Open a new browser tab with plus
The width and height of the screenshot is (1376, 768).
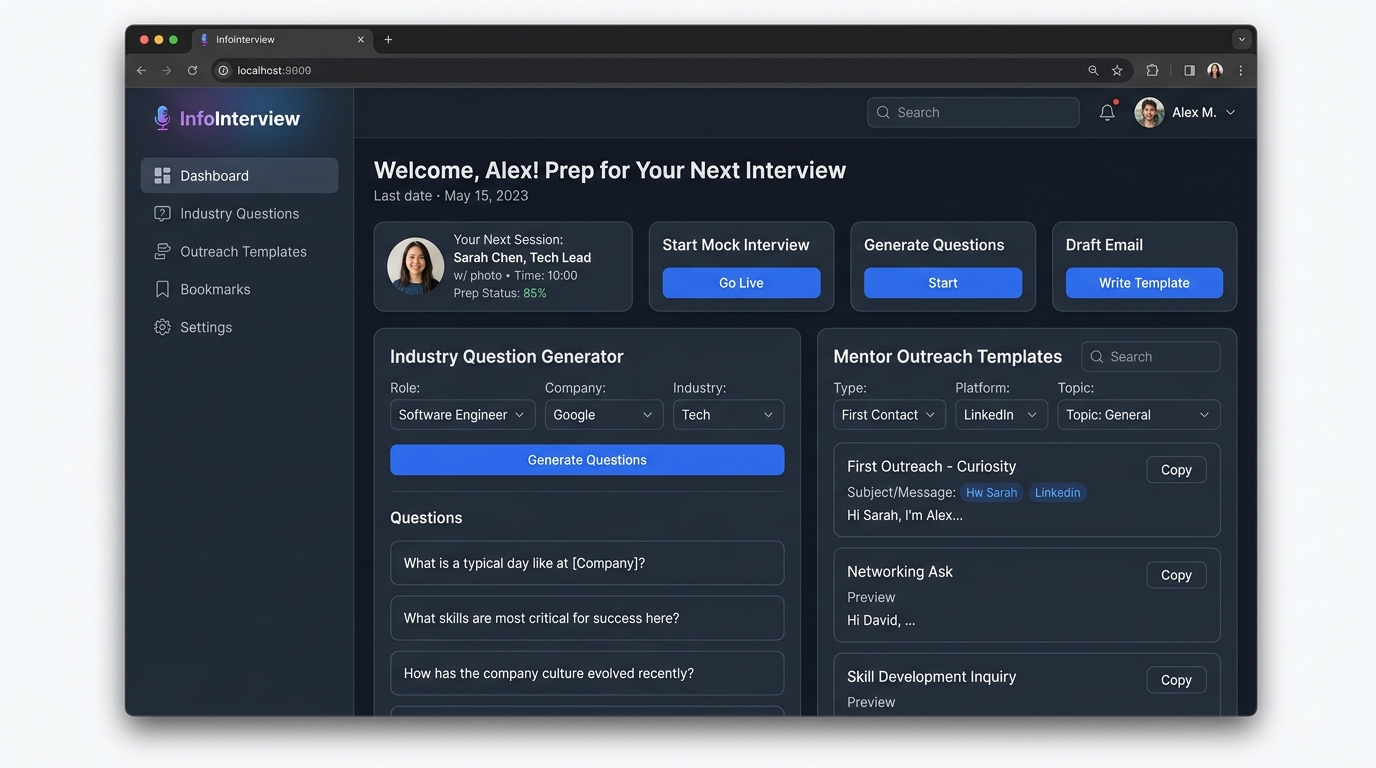(x=388, y=40)
